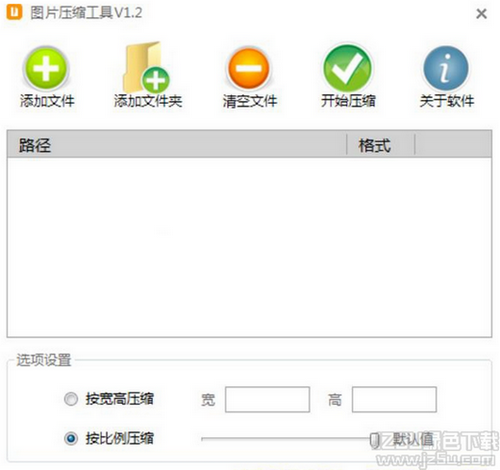
Task: Start compression with the green checkmark icon
Action: (x=348, y=68)
